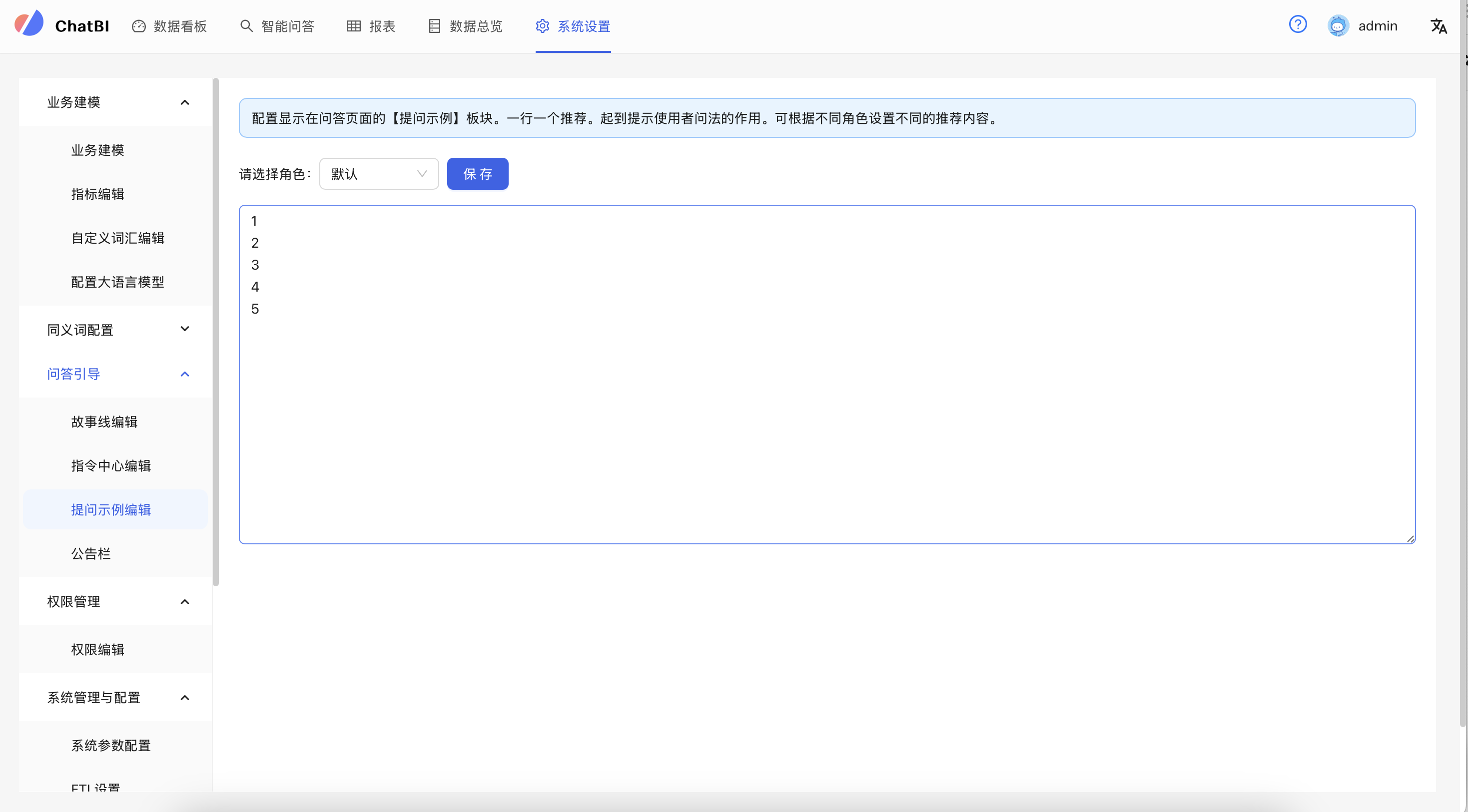Click the ChatBI logo icon

(29, 24)
